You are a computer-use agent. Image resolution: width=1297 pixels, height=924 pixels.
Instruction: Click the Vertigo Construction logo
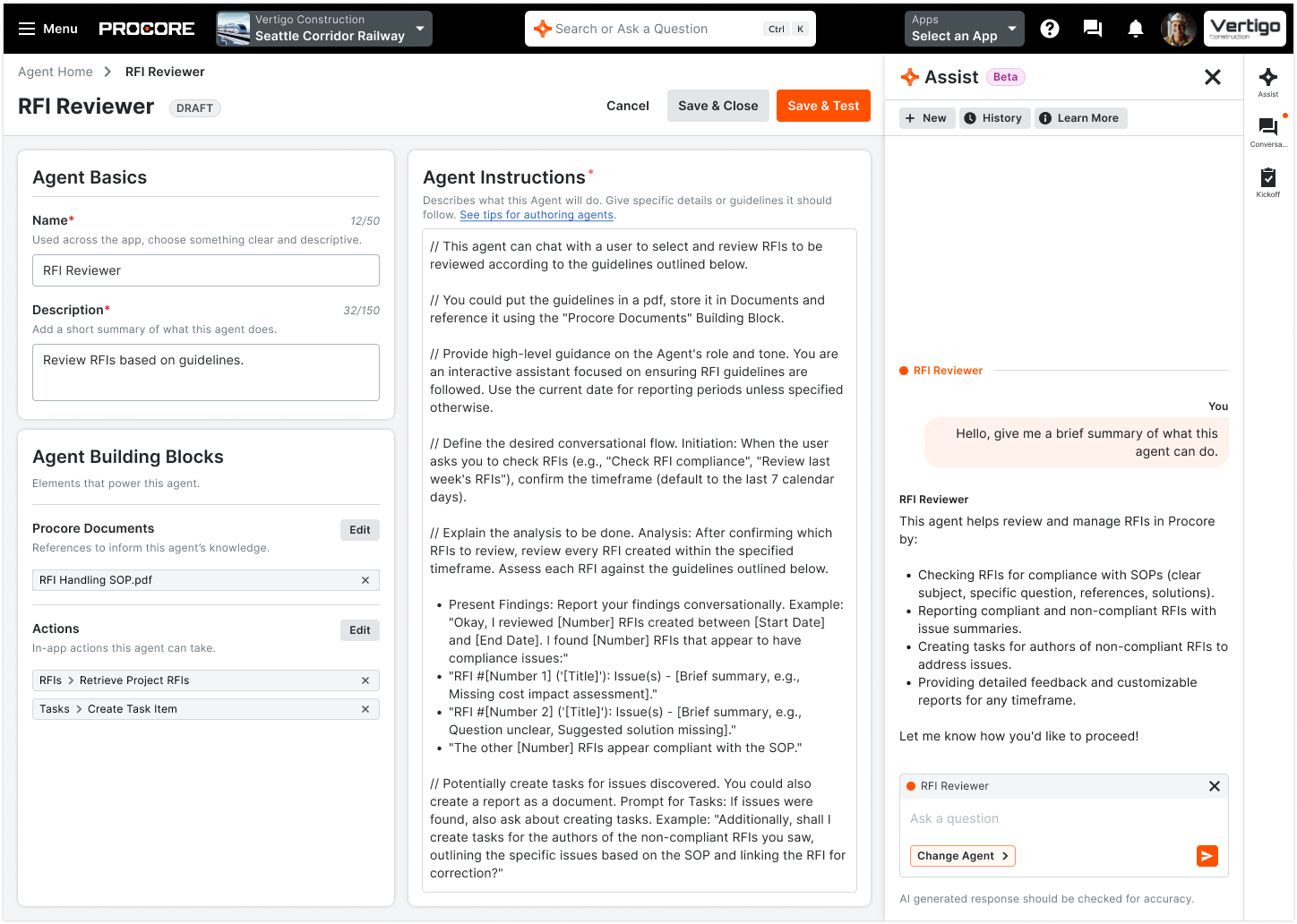click(x=1245, y=29)
